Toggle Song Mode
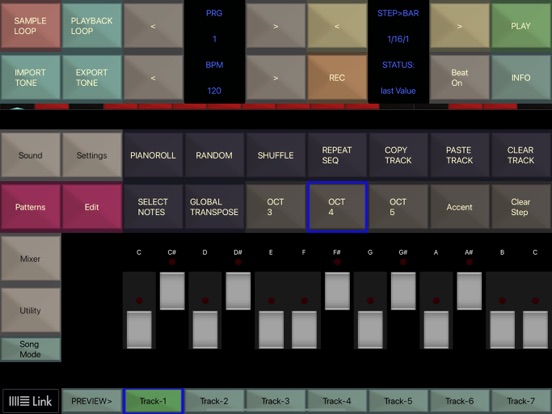552x414 pixels. pos(31,349)
